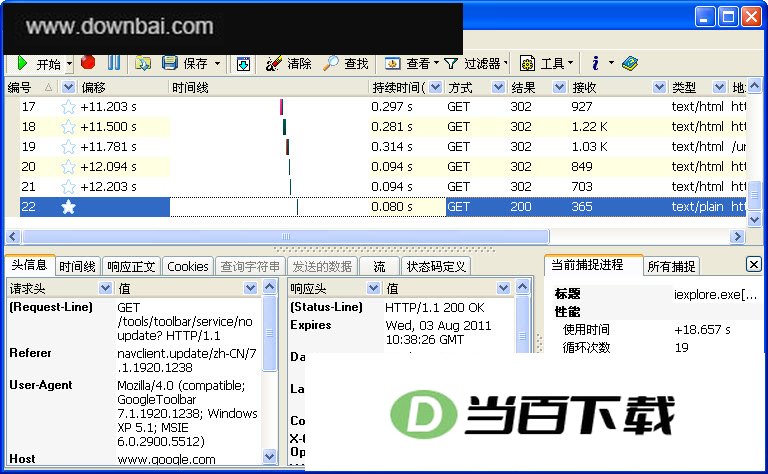This screenshot has height=474, width=768.
Task: Open the dropdown arrow beside 开始
Action: coord(70,64)
